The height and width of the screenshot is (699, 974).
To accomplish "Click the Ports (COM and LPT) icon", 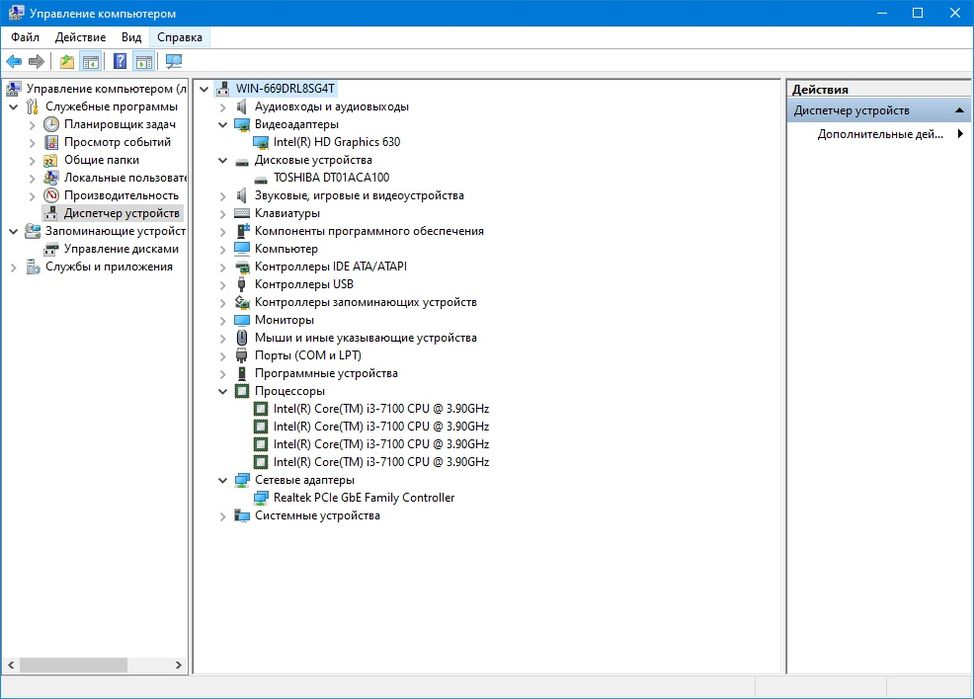I will tap(242, 356).
